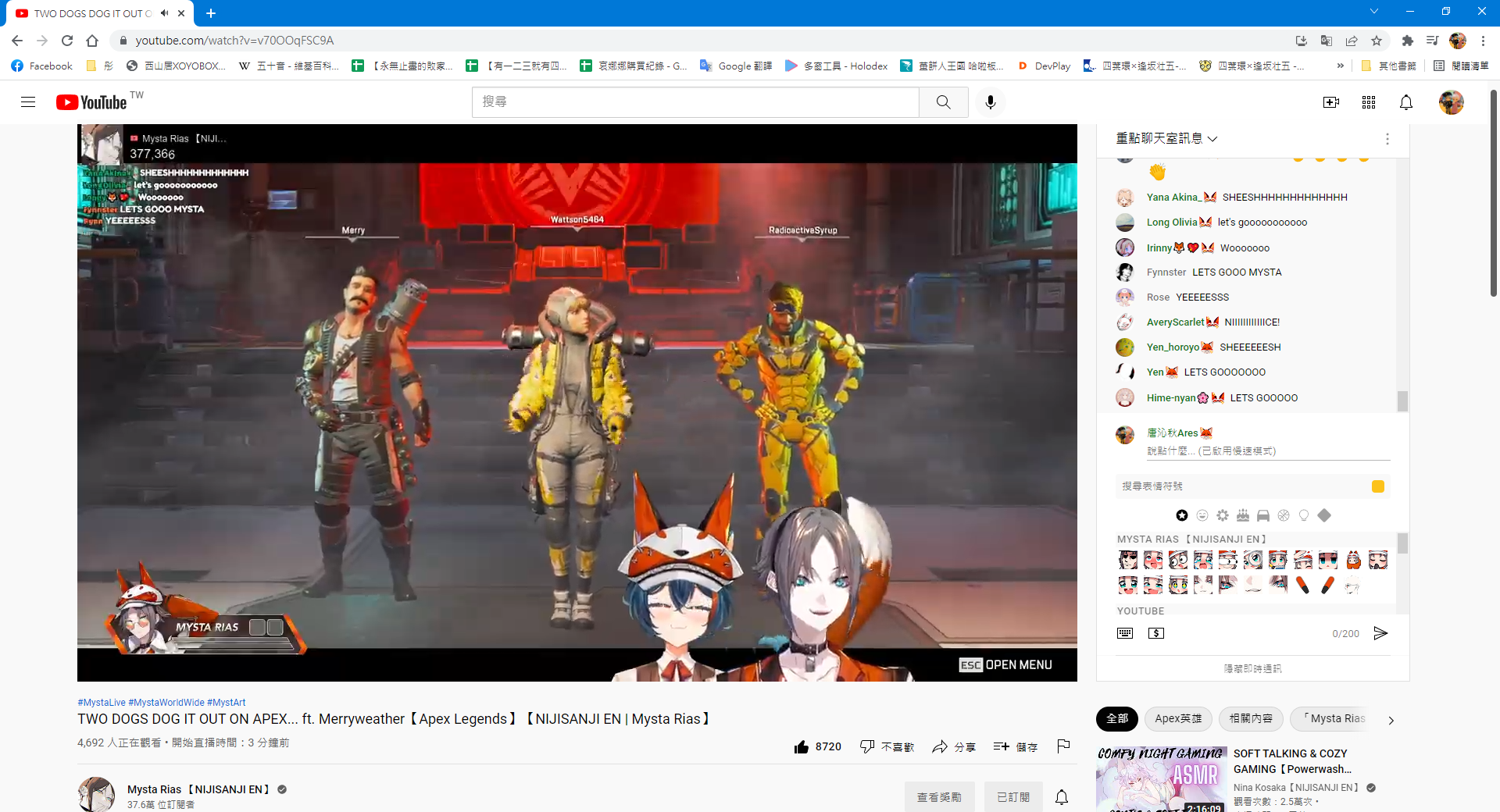Image resolution: width=1500 pixels, height=812 pixels.
Task: Click the #MystArt hashtag link
Action: click(226, 703)
